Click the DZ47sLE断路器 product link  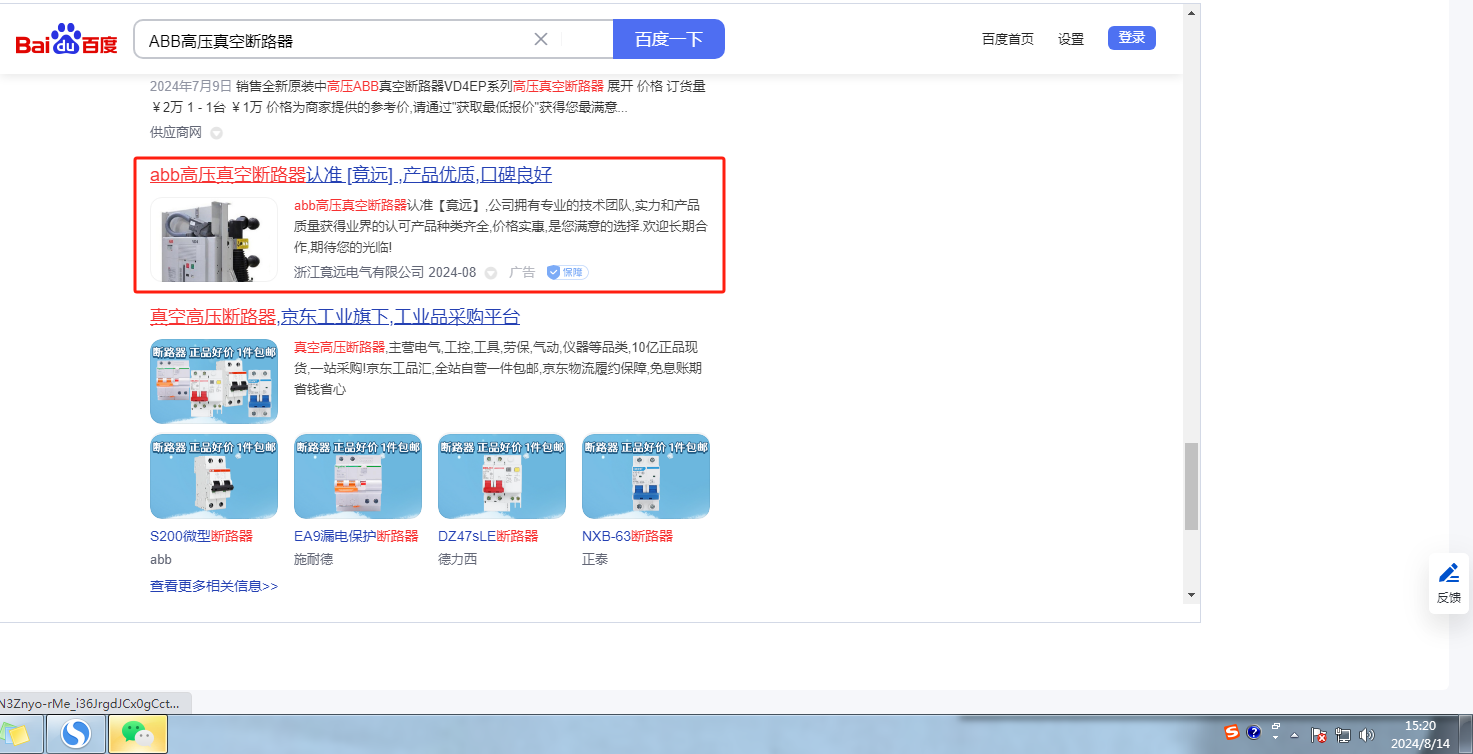(488, 536)
